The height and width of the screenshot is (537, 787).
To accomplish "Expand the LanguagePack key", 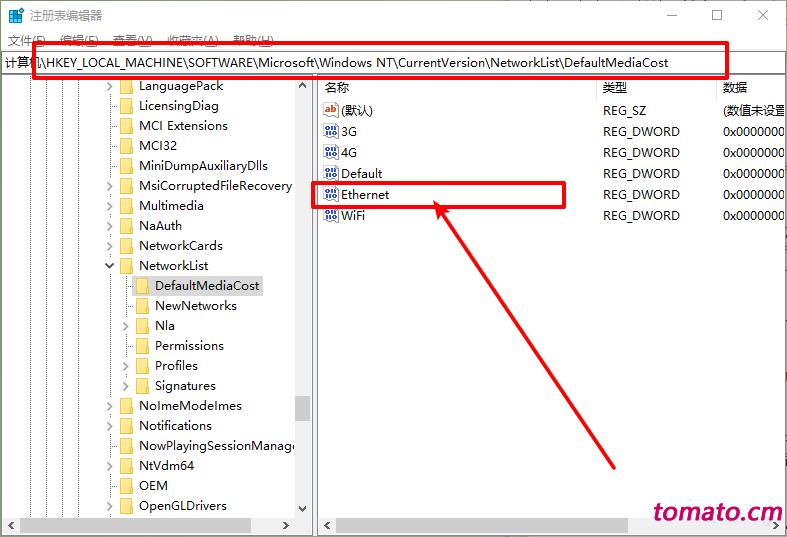I will pos(109,86).
